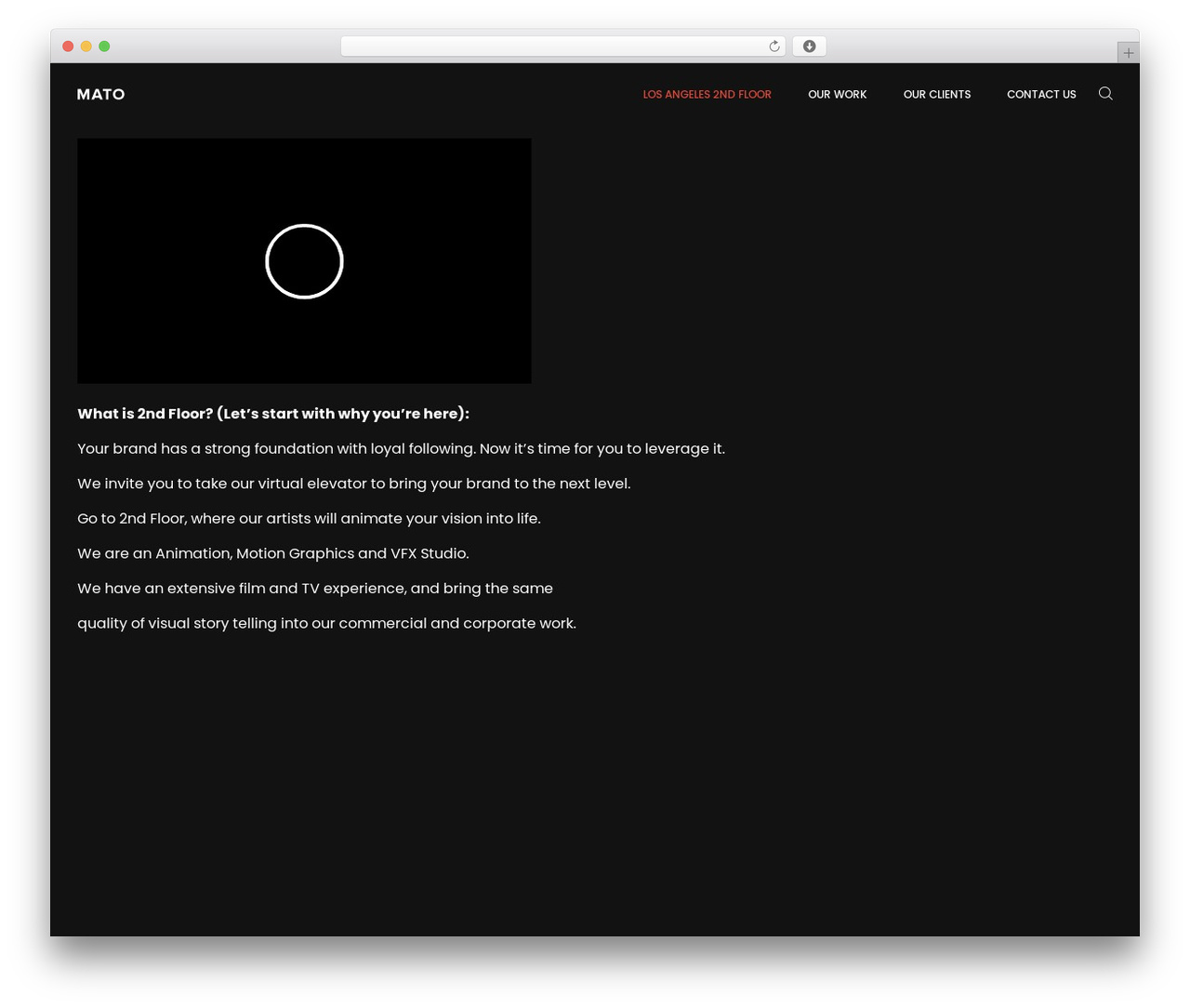Viewport: 1190px width, 1008px height.
Task: Click the 'quality of visual story telling' line
Action: click(x=326, y=623)
